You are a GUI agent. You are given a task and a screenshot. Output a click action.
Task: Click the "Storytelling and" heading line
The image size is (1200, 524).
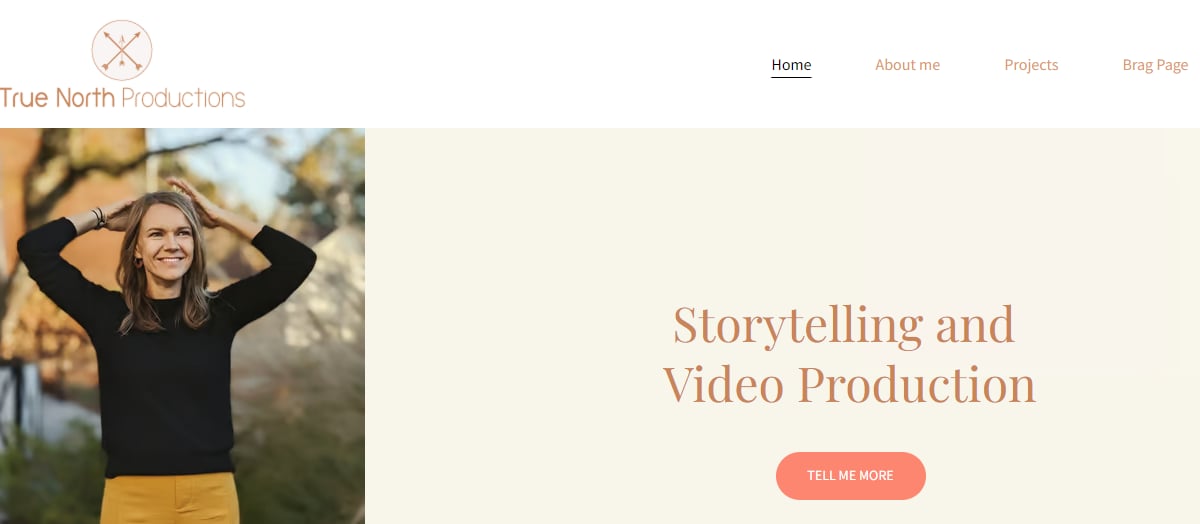point(843,324)
